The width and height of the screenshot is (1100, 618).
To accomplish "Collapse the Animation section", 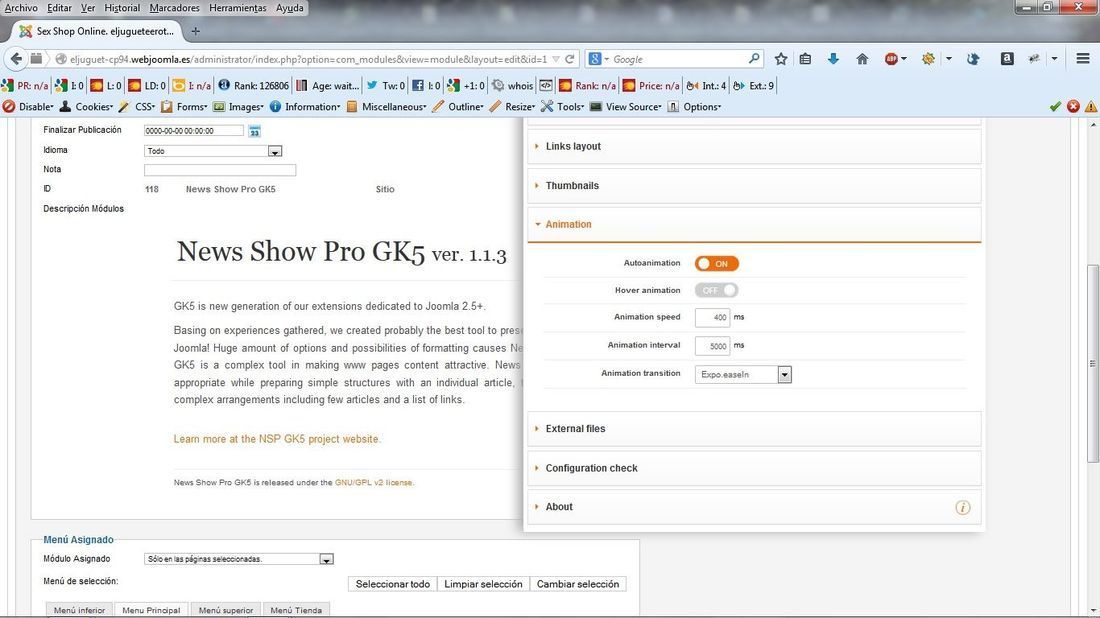I will [754, 224].
